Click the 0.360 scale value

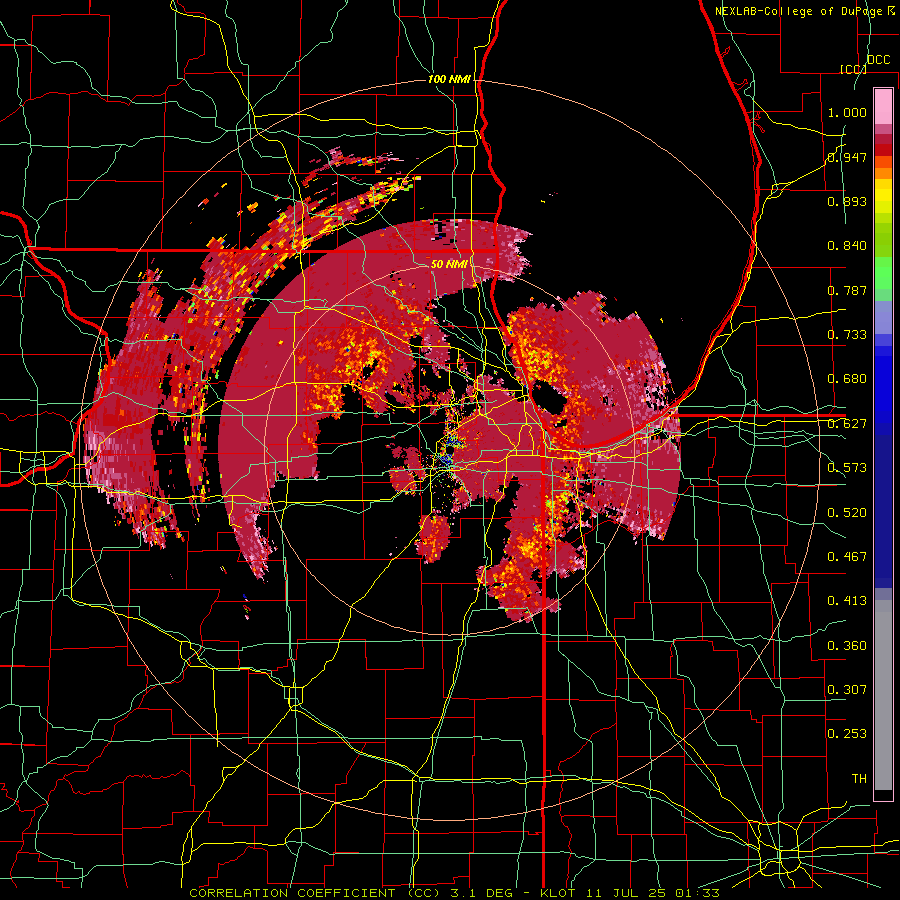(847, 645)
